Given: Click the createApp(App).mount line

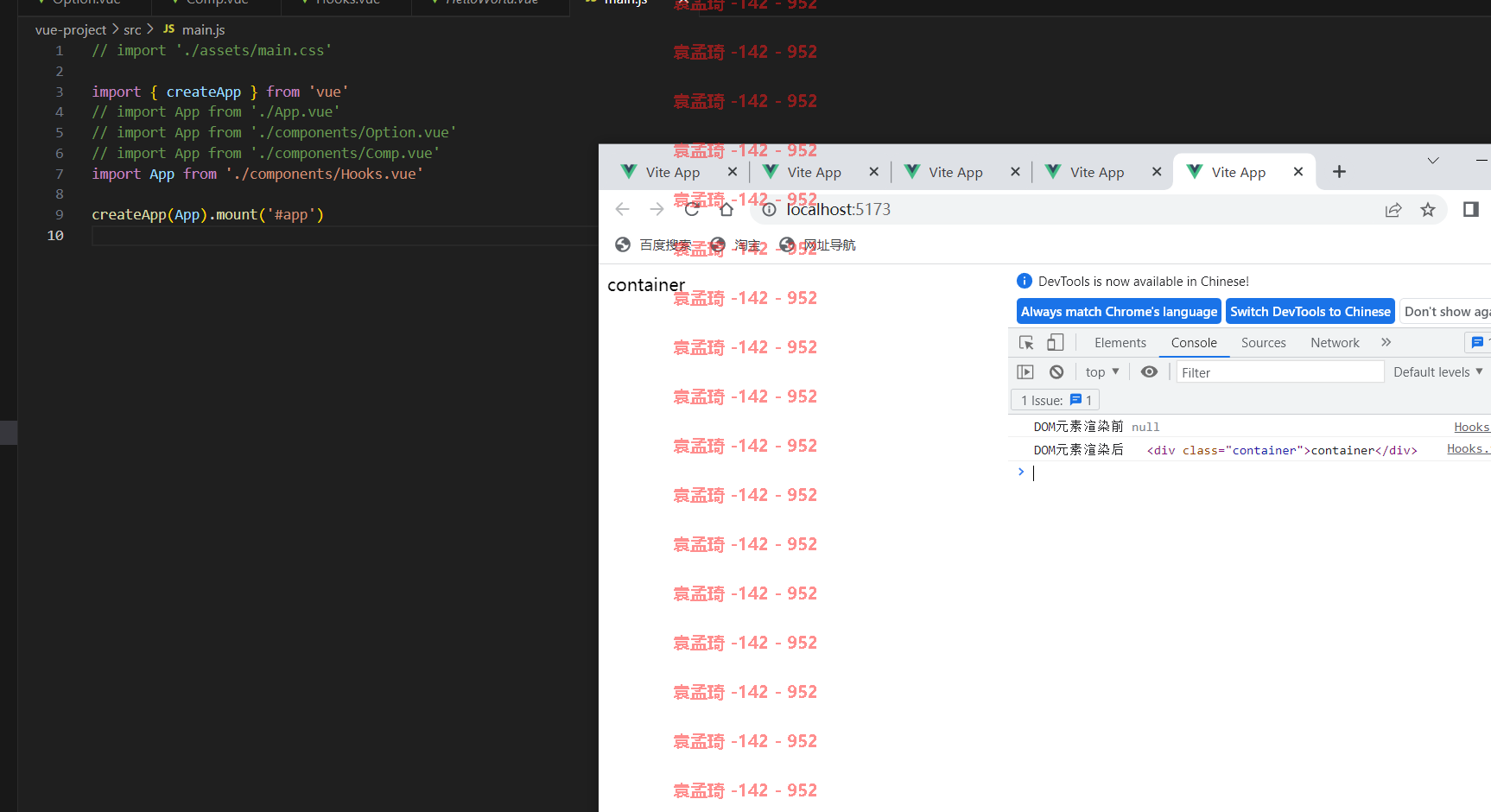Looking at the screenshot, I should coord(207,214).
